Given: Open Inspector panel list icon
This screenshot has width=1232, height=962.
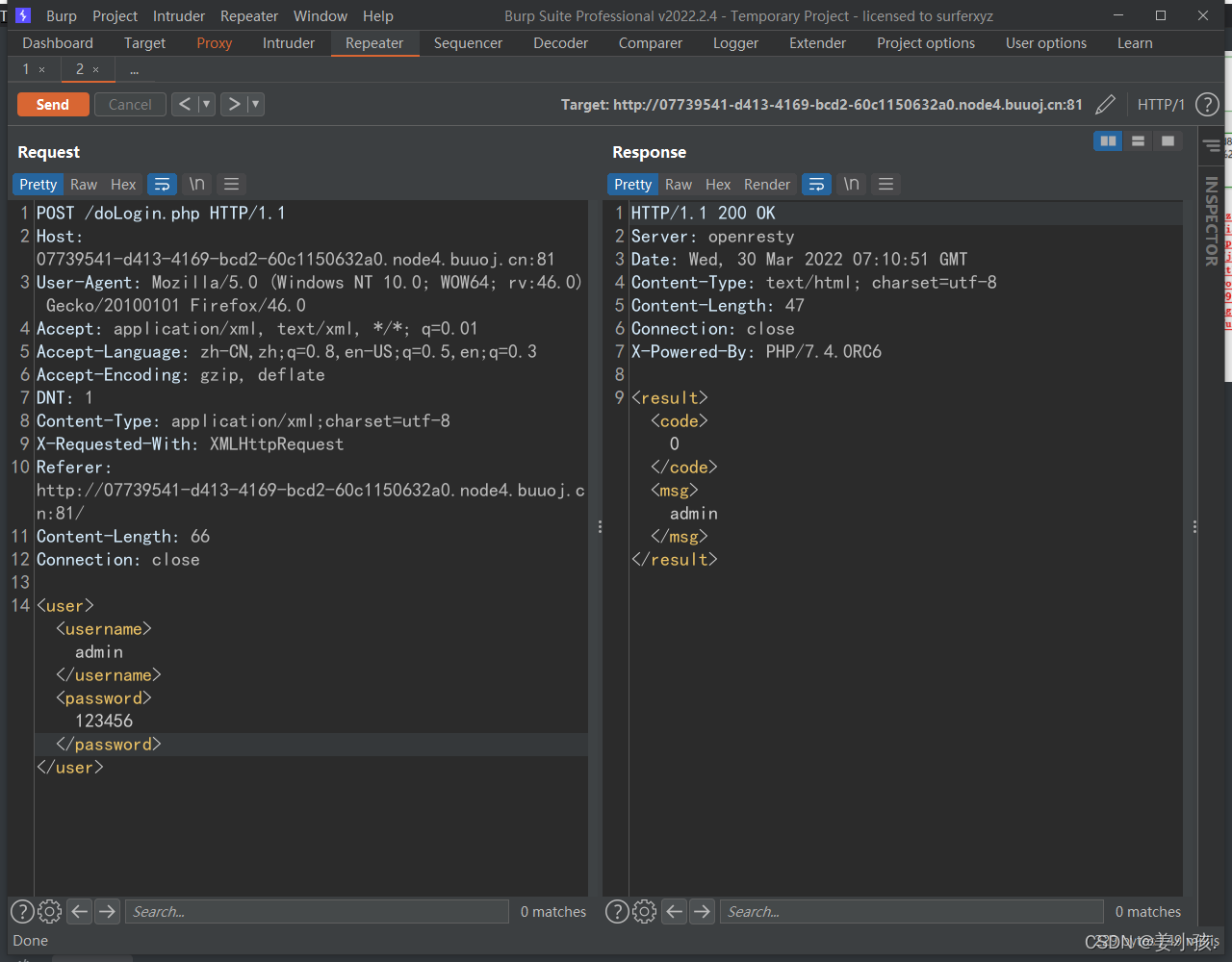Looking at the screenshot, I should [1211, 146].
